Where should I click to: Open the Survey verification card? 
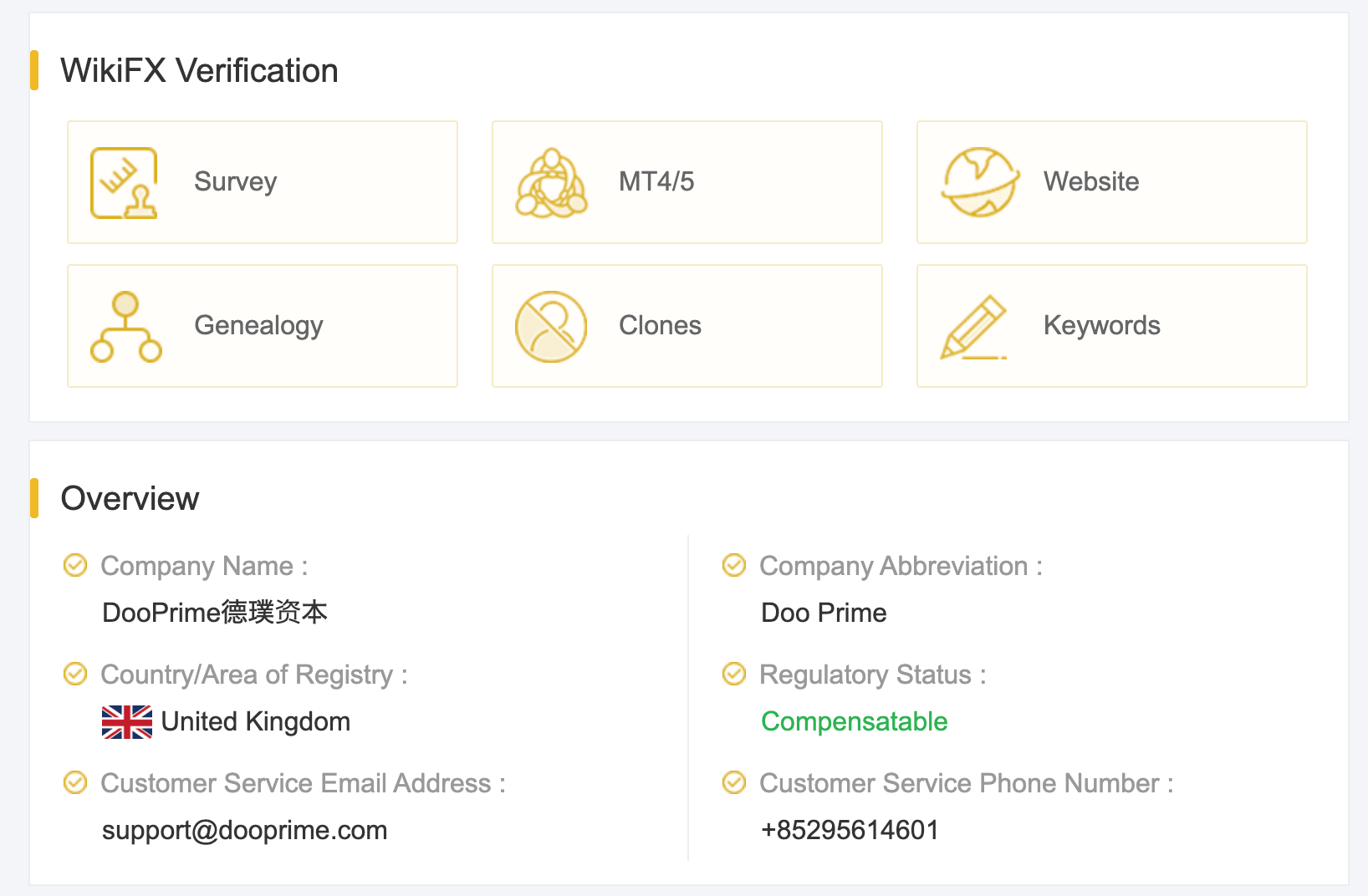[263, 182]
